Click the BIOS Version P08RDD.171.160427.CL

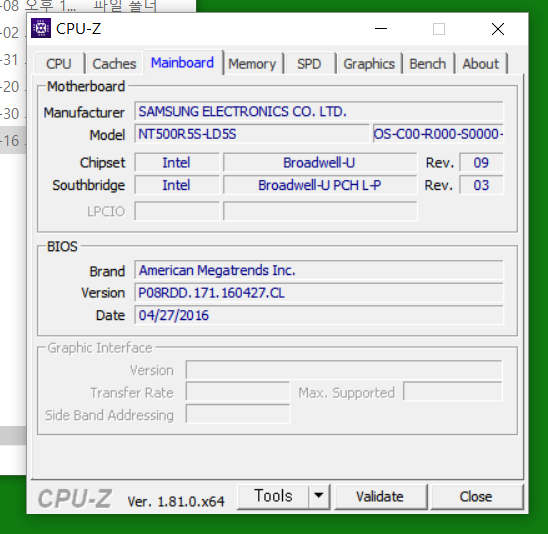319,293
